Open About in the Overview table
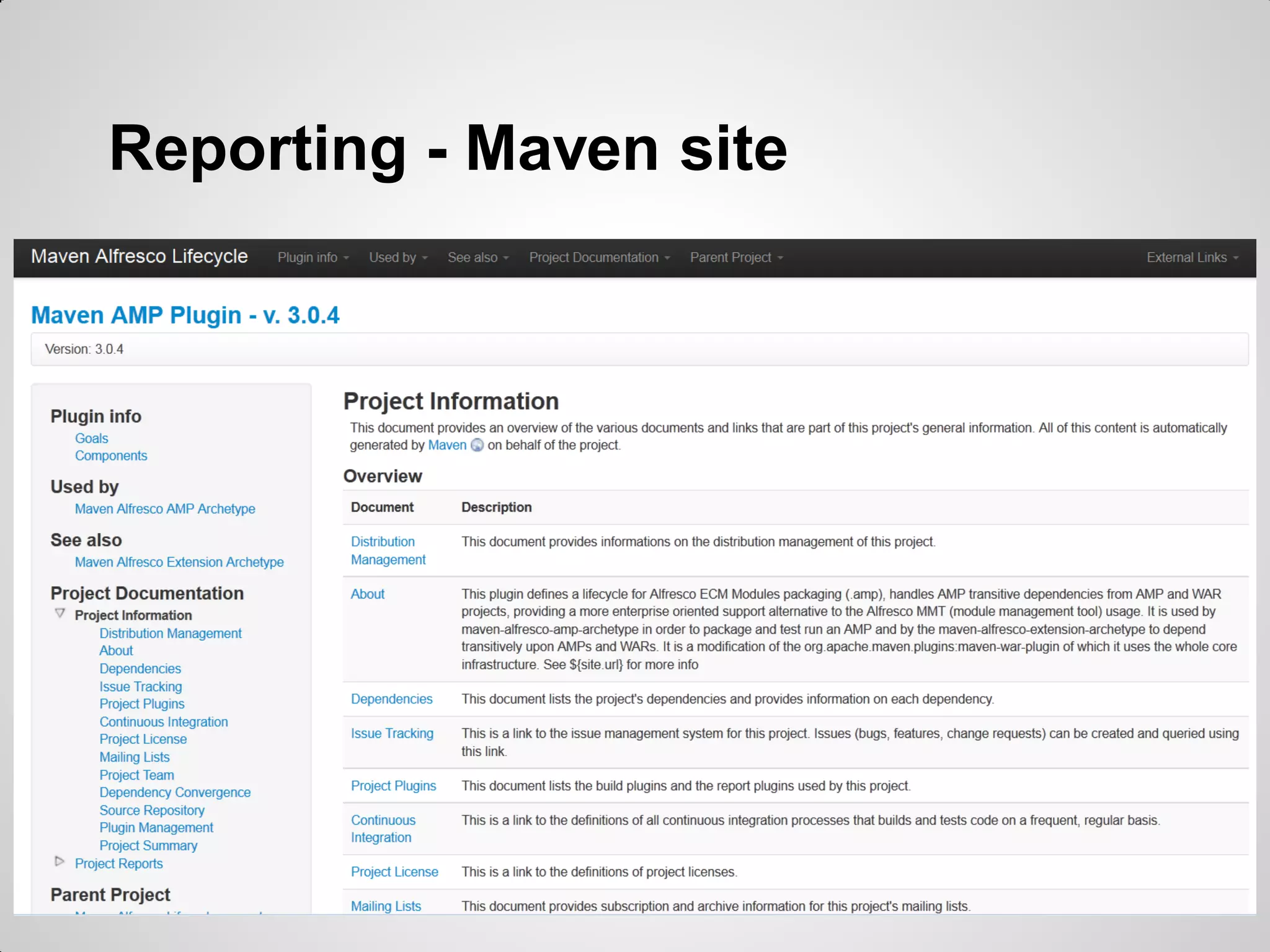The width and height of the screenshot is (1270, 952). click(x=368, y=594)
